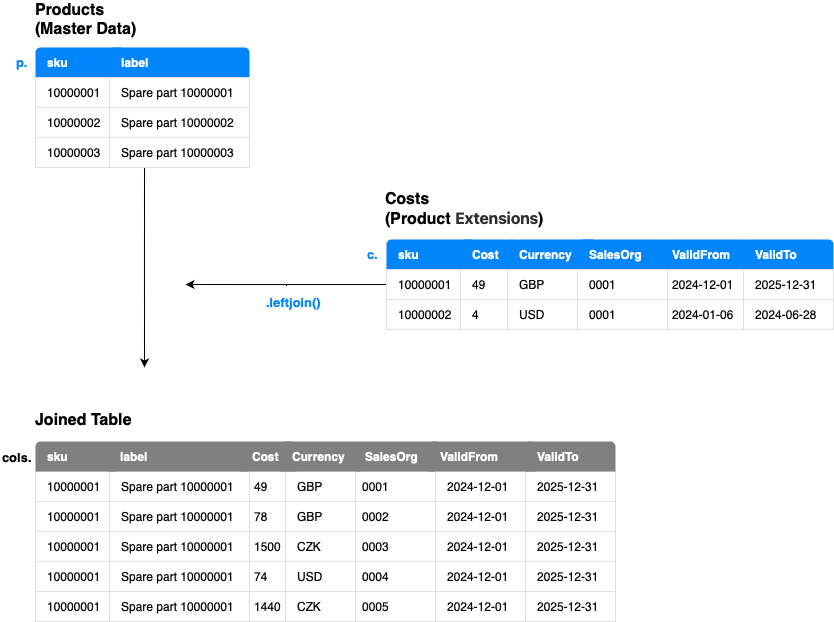Click the Currency header in the Extensions table
Viewport: 834px width, 622px height.
pos(545,255)
